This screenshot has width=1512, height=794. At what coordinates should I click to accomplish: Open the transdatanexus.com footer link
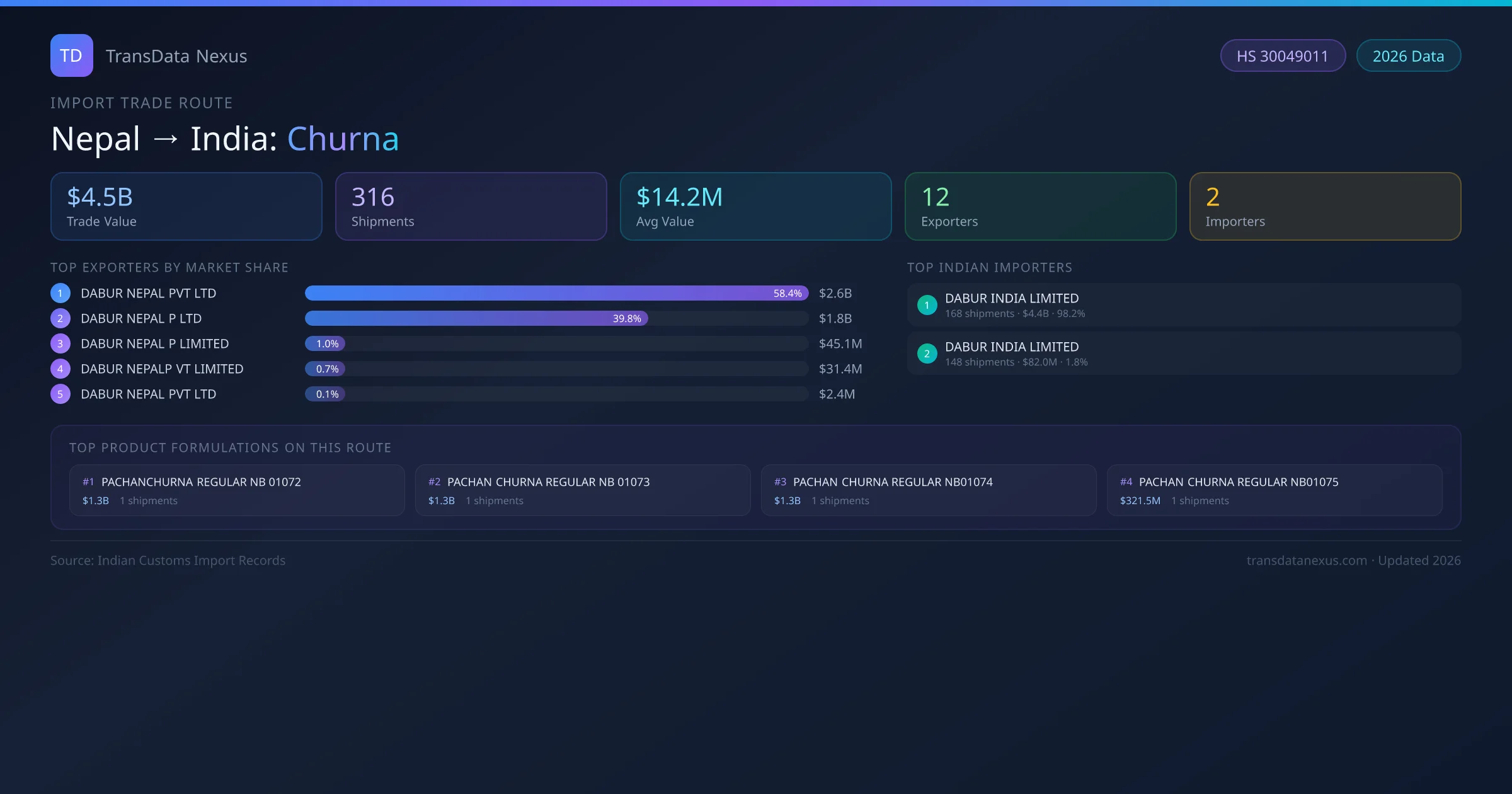point(1307,560)
